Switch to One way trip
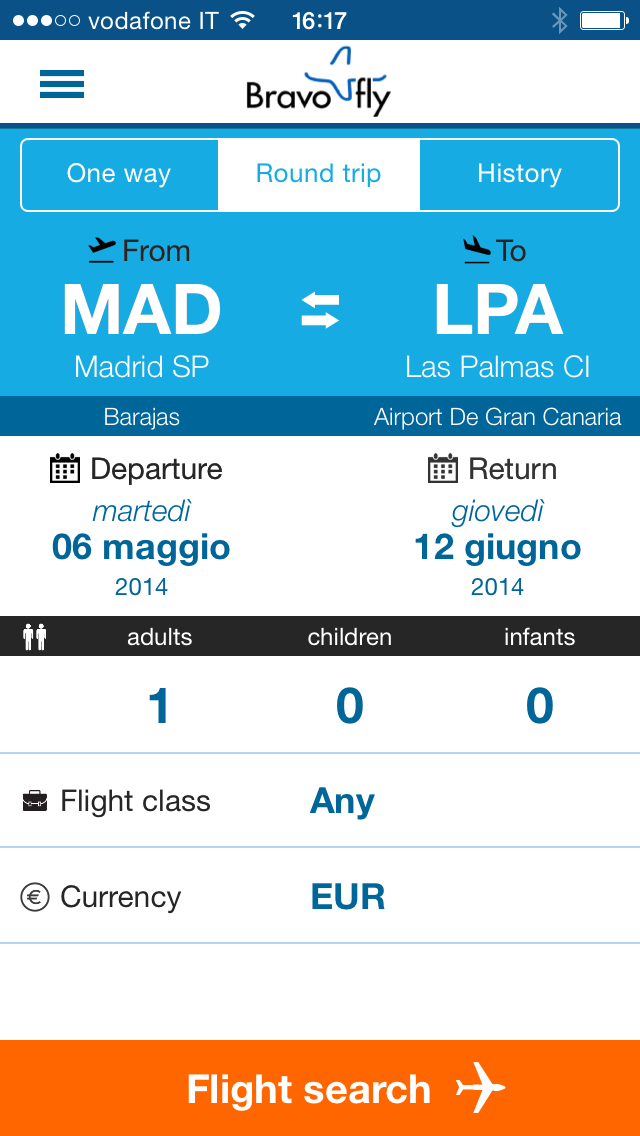The height and width of the screenshot is (1136, 640). tap(119, 175)
